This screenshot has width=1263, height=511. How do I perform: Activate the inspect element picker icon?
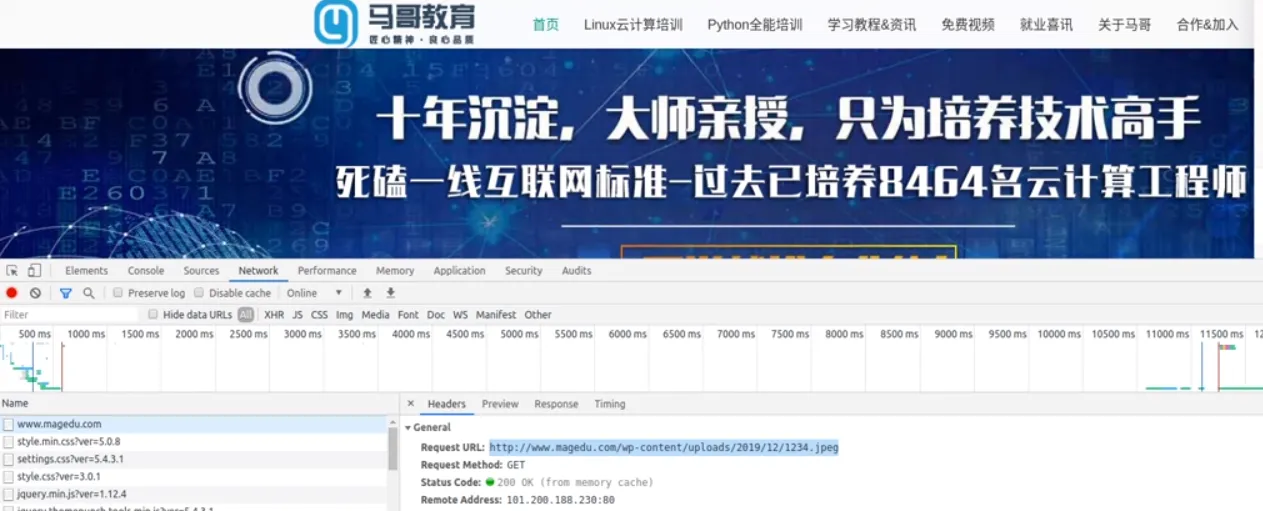tap(12, 271)
